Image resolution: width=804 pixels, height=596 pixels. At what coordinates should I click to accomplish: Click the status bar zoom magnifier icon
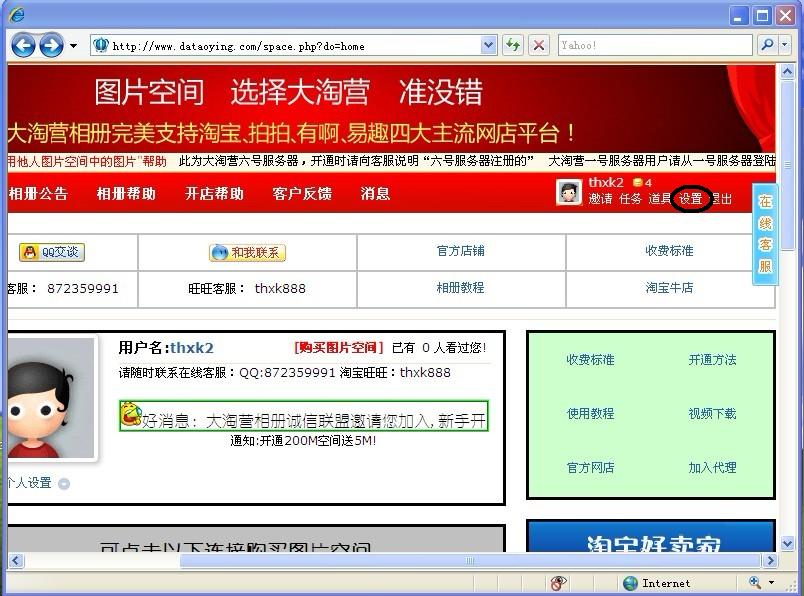tap(755, 582)
